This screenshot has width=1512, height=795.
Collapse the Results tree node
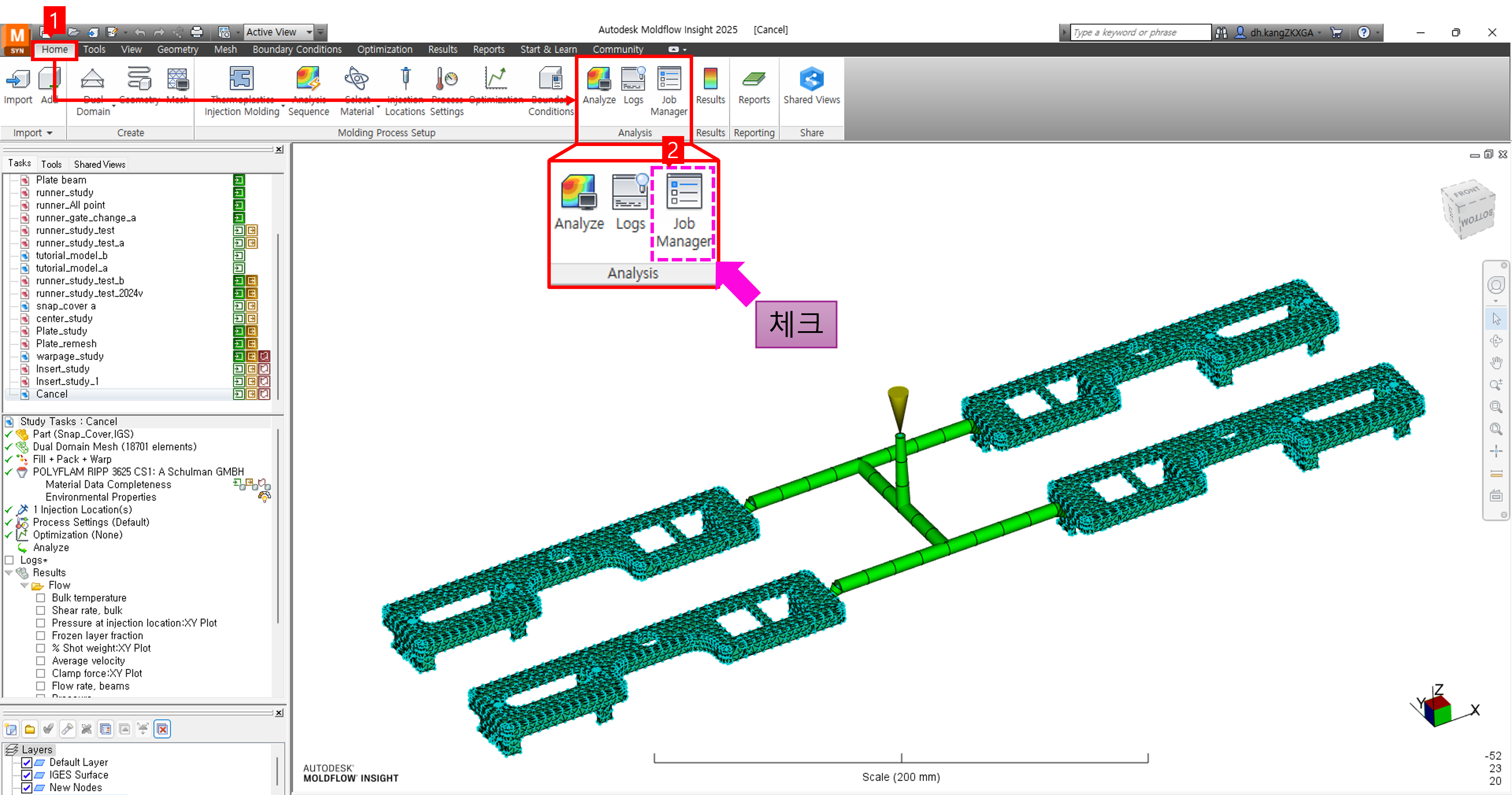(9, 573)
